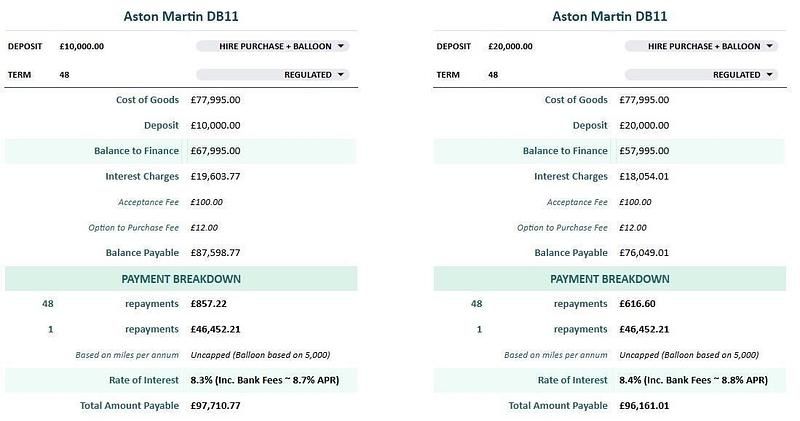Click left deposit field showing £10,000.00
Viewport: 800px width, 421px height.
[82, 46]
